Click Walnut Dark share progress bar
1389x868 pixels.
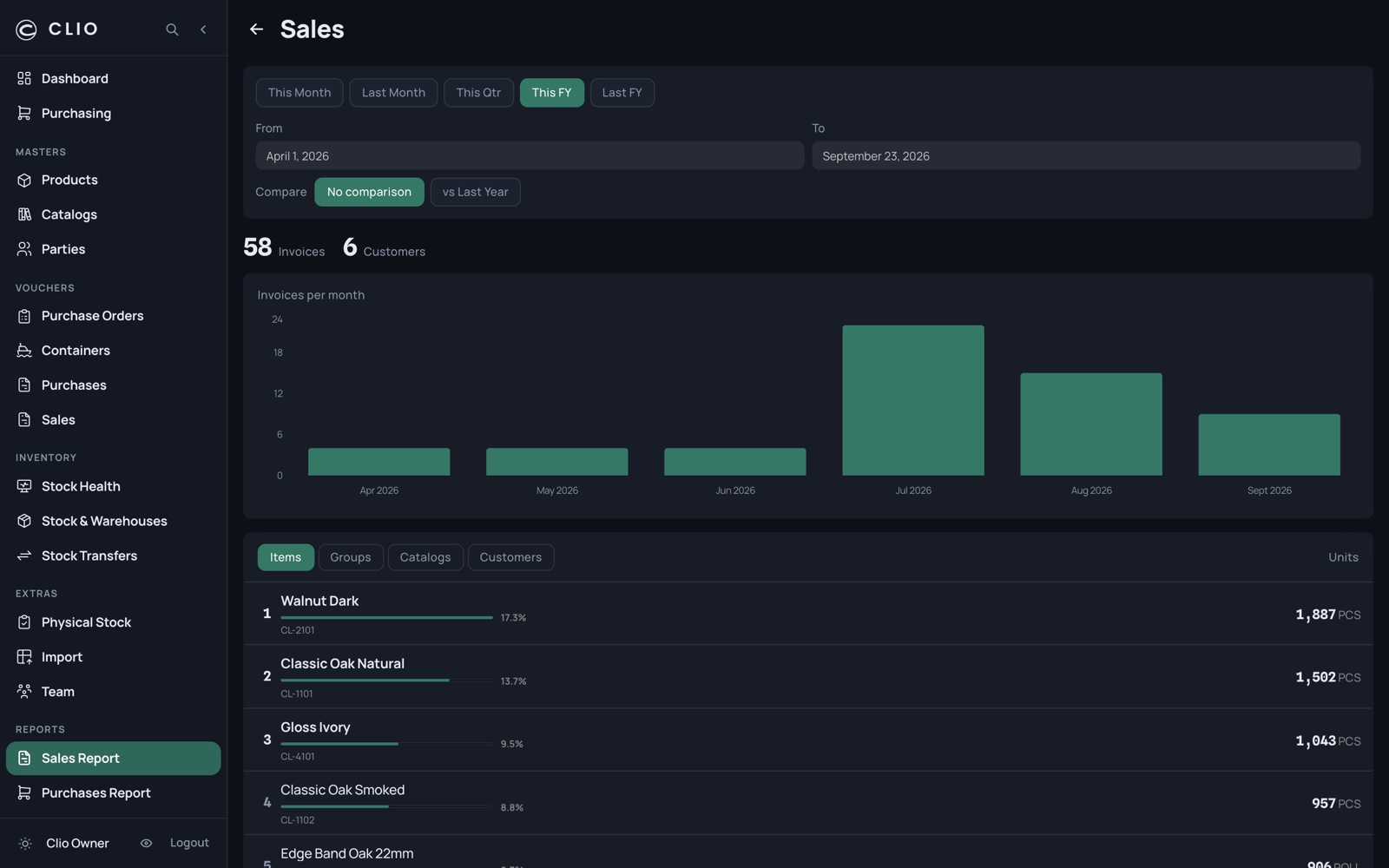coord(386,618)
